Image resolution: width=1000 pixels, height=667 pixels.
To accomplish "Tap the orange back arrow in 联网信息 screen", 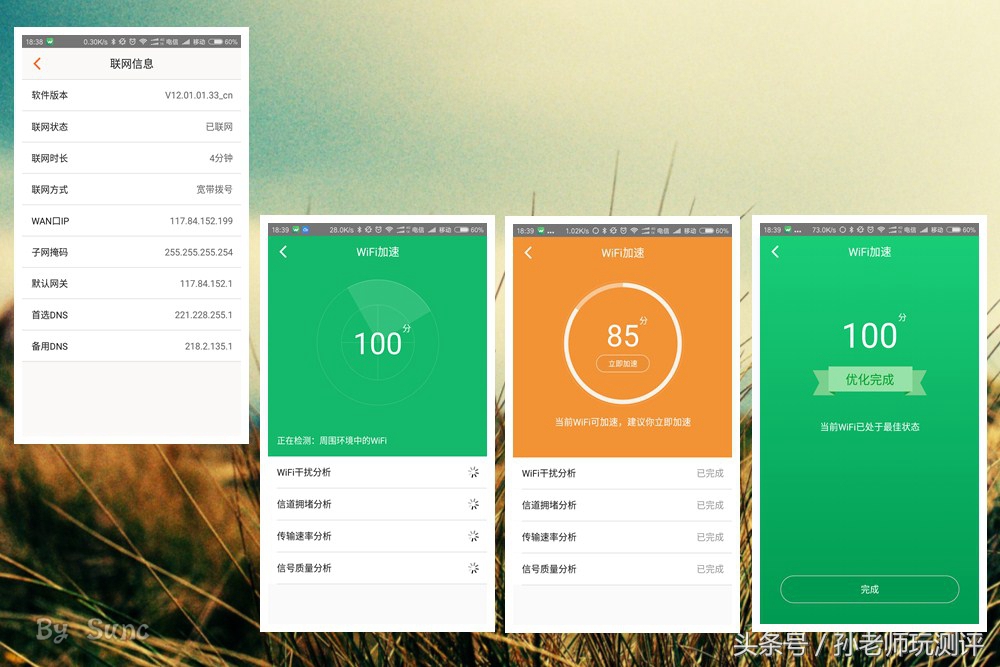I will click(37, 63).
